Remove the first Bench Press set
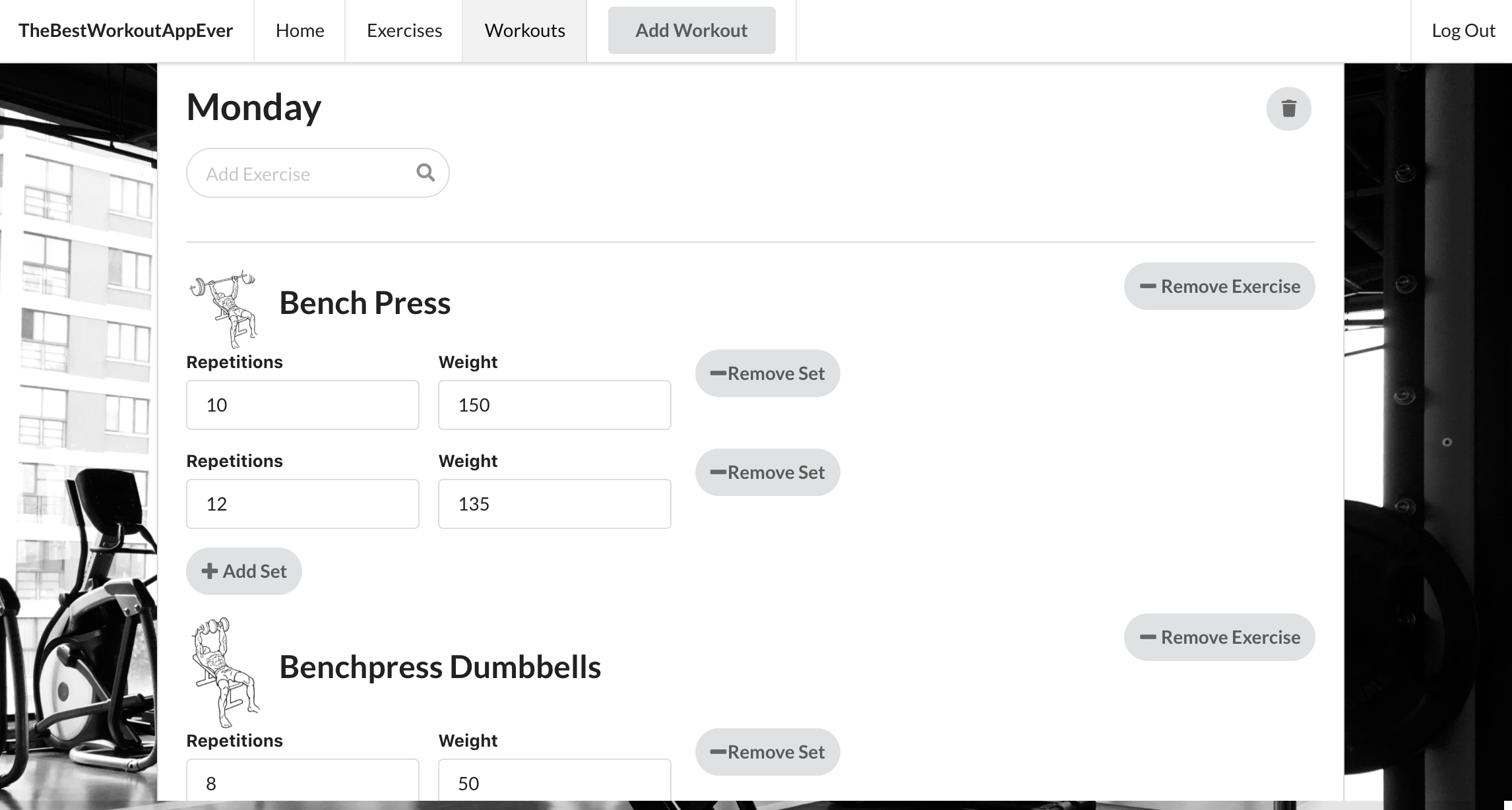1512x810 pixels. [x=767, y=373]
